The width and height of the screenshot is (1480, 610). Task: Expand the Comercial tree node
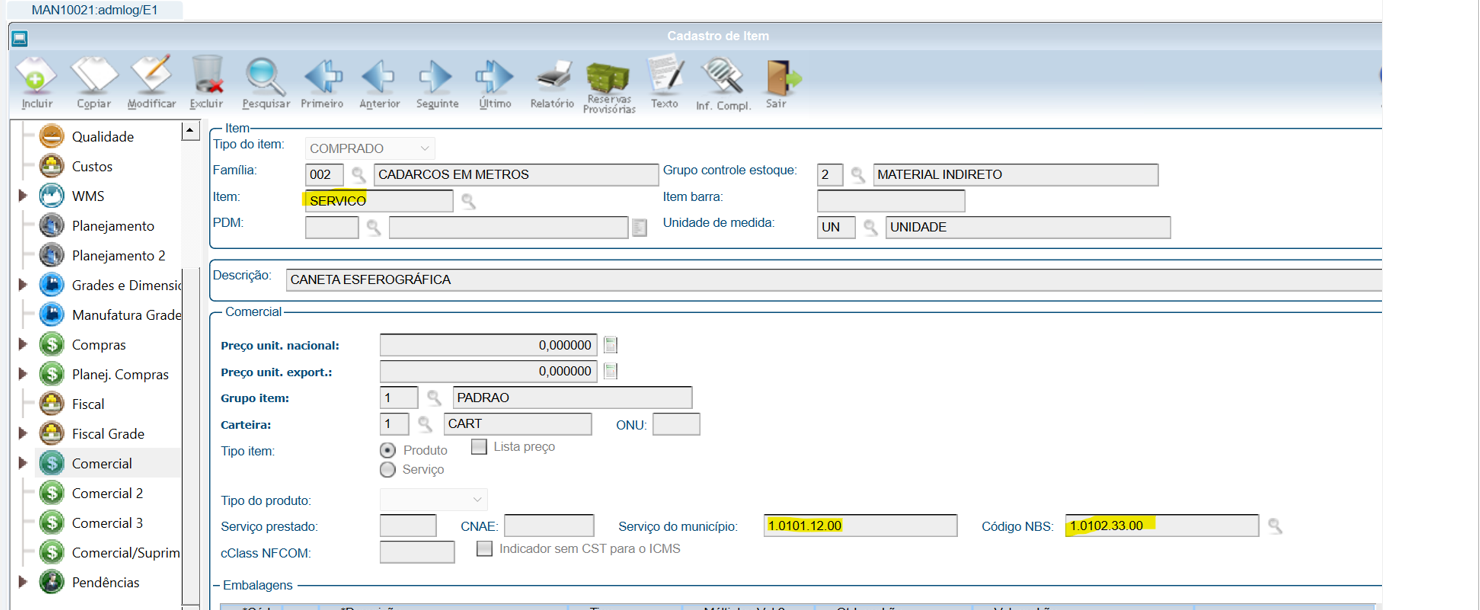click(x=23, y=463)
